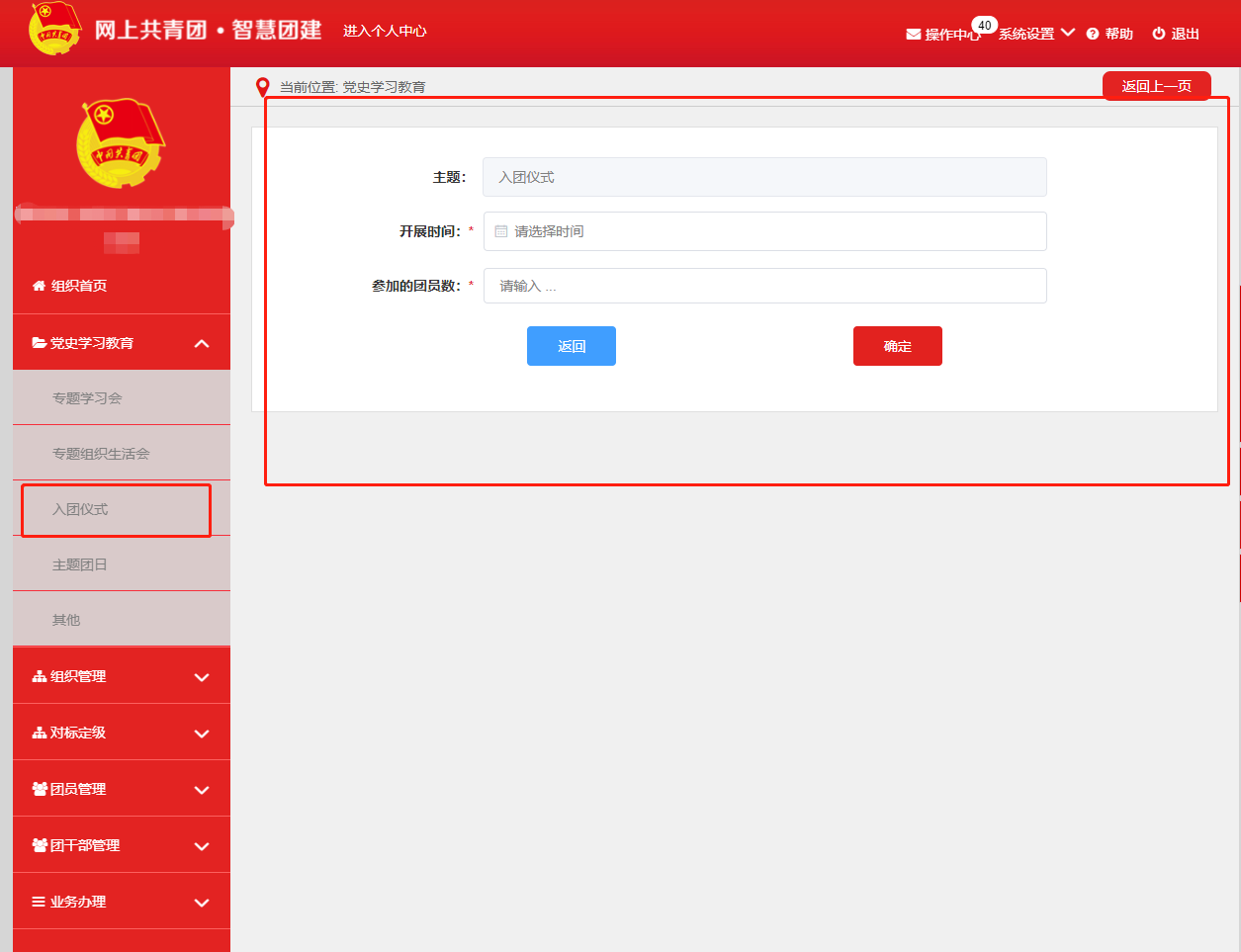Click the red 确定 button
Image resolution: width=1241 pixels, height=952 pixels.
pyautogui.click(x=897, y=346)
